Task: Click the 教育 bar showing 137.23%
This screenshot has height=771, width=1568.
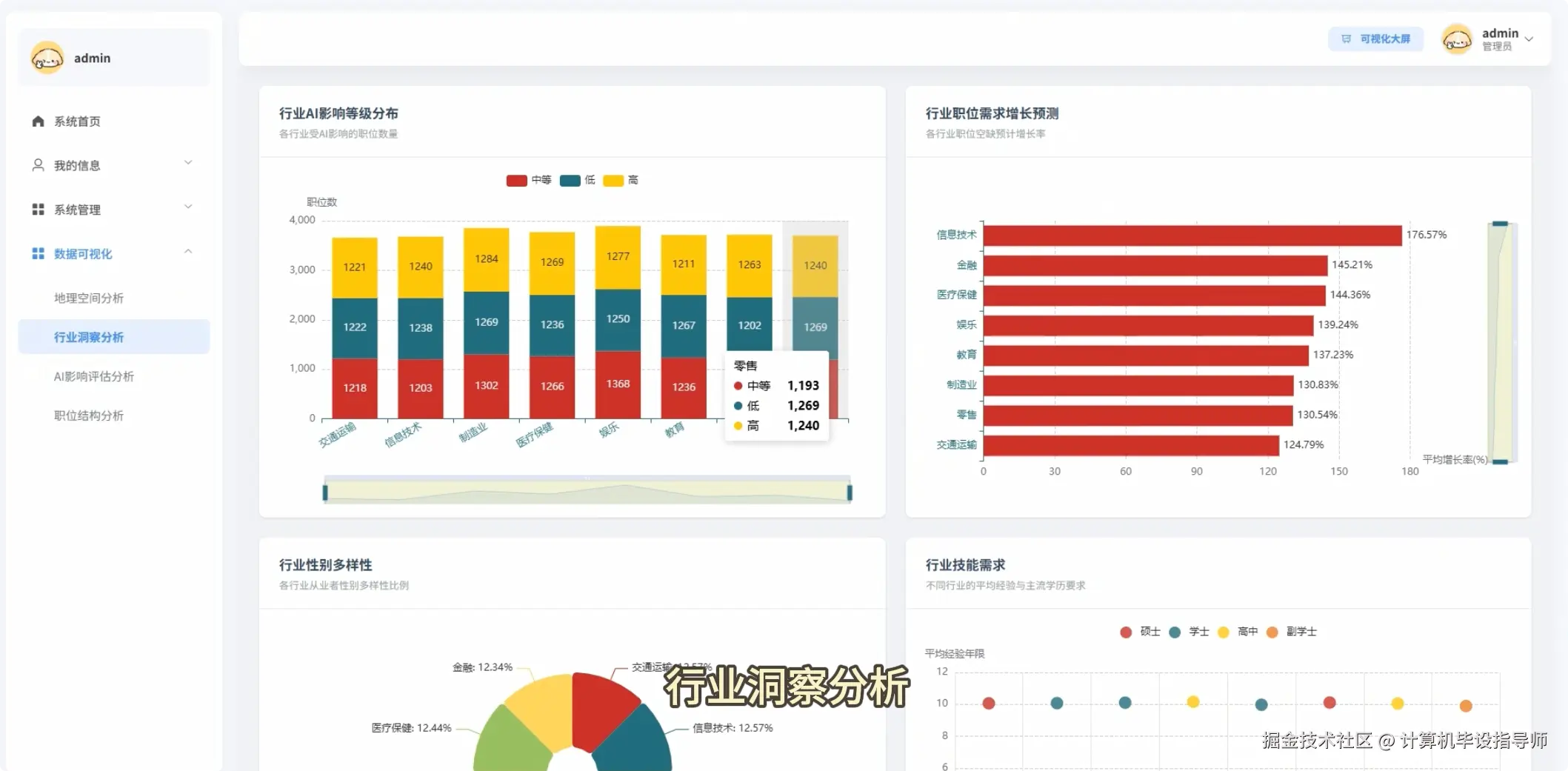Action: [x=1146, y=356]
